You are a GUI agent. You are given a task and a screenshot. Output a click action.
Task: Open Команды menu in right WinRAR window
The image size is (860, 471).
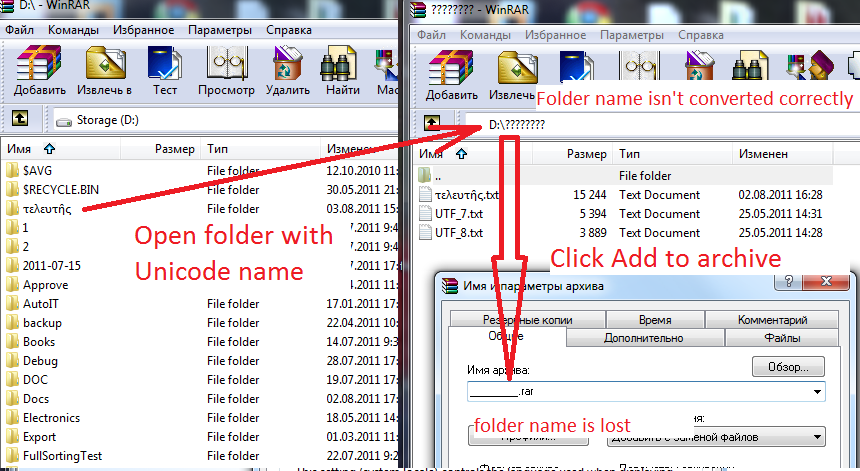pos(485,35)
